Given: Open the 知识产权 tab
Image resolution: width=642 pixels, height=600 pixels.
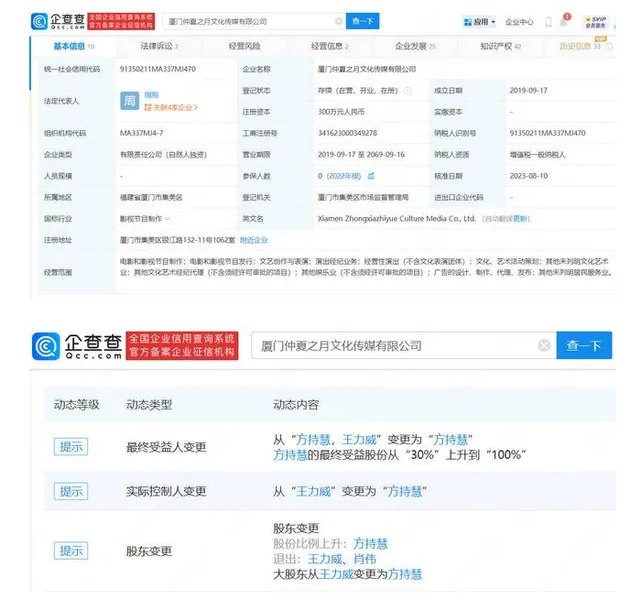Looking at the screenshot, I should pos(500,46).
